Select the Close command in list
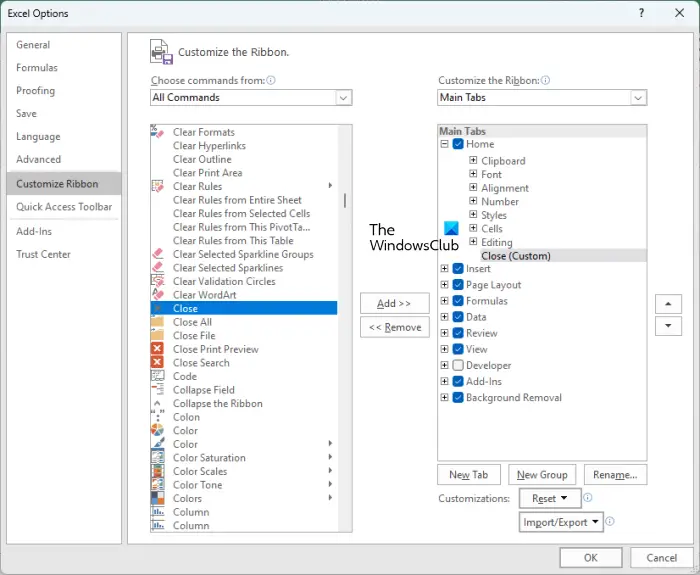The width and height of the screenshot is (700, 575). tap(244, 308)
